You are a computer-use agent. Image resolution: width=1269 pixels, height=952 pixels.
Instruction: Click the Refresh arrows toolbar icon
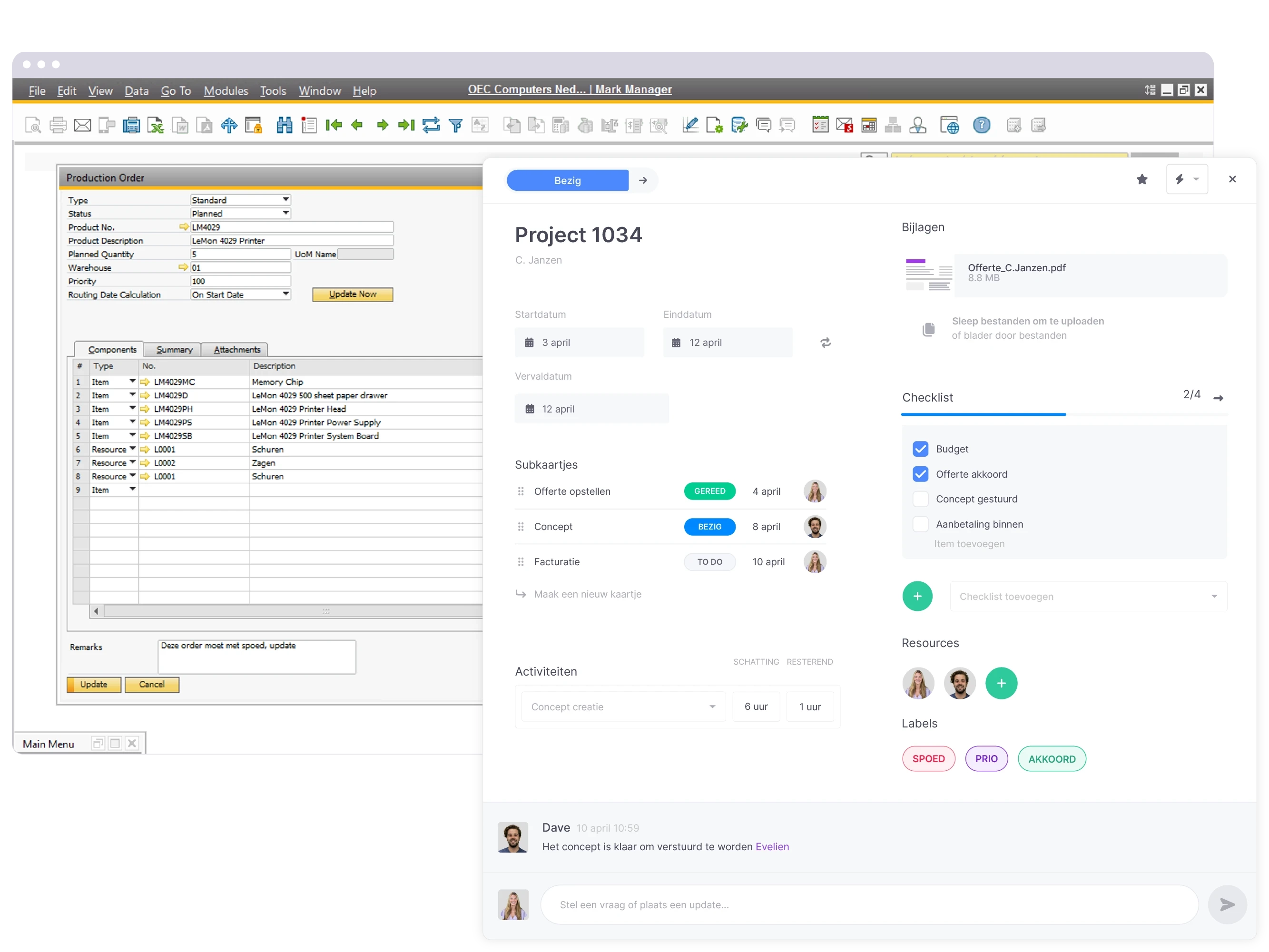[431, 125]
